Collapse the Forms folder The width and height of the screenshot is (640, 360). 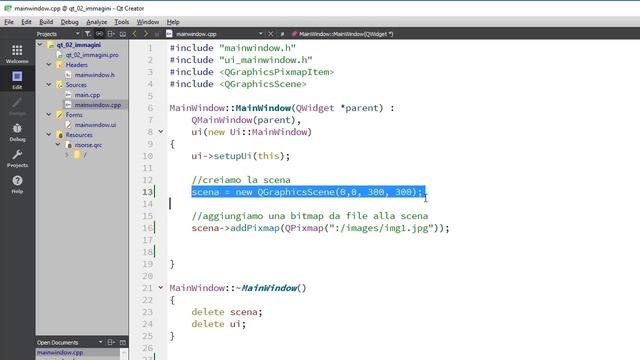tap(49, 115)
